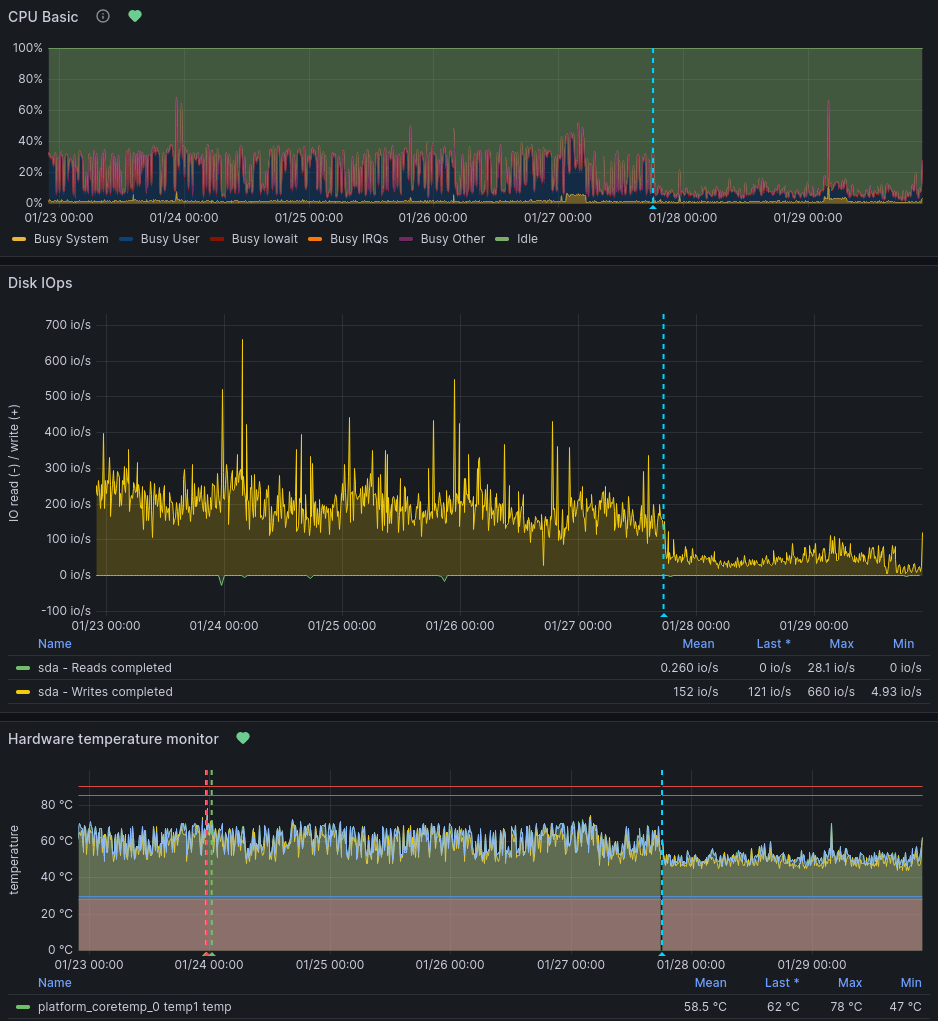Image resolution: width=938 pixels, height=1021 pixels.
Task: Click the 78 °C Max temperature value
Action: [x=846, y=1007]
